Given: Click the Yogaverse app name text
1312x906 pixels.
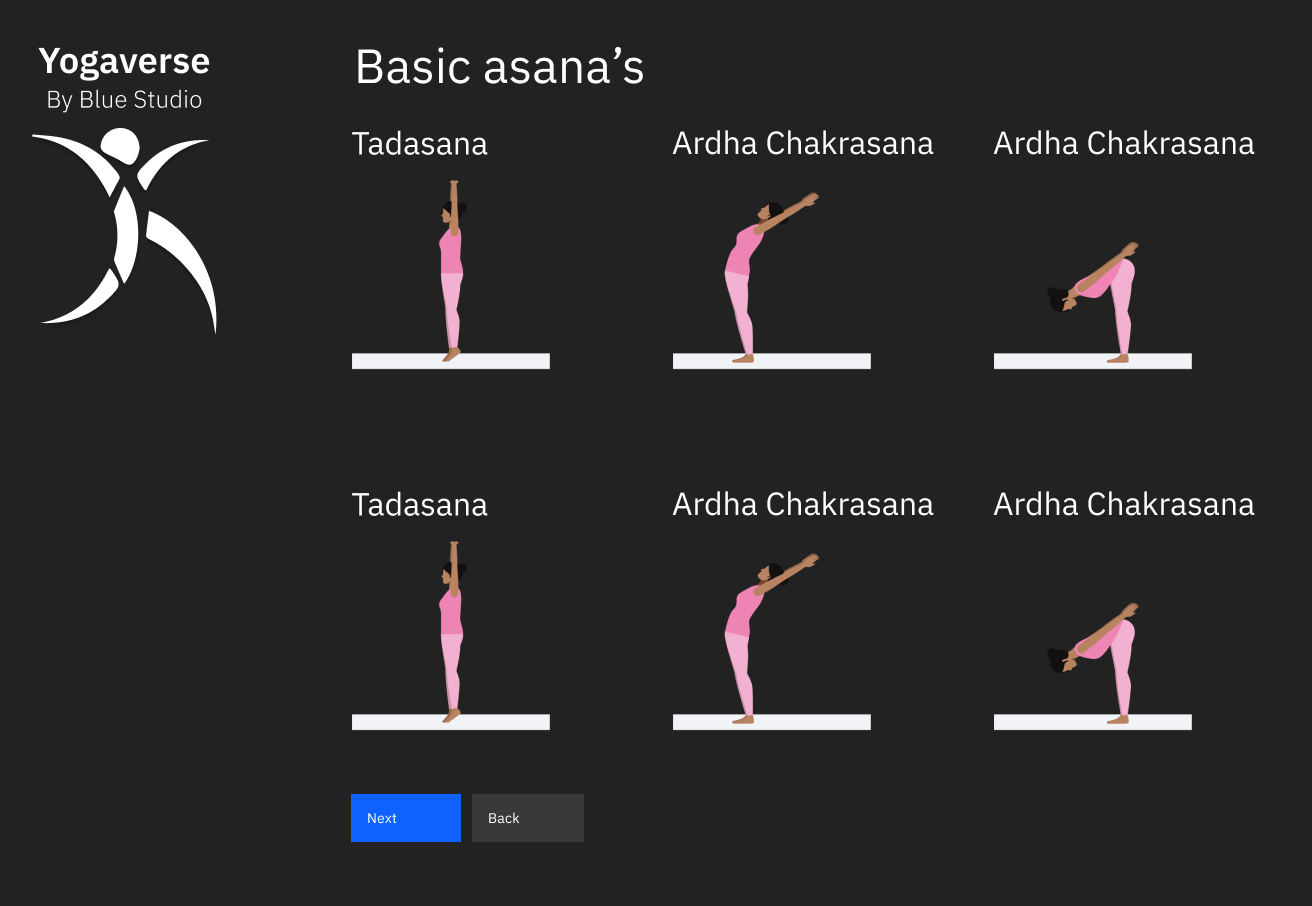Looking at the screenshot, I should 124,62.
